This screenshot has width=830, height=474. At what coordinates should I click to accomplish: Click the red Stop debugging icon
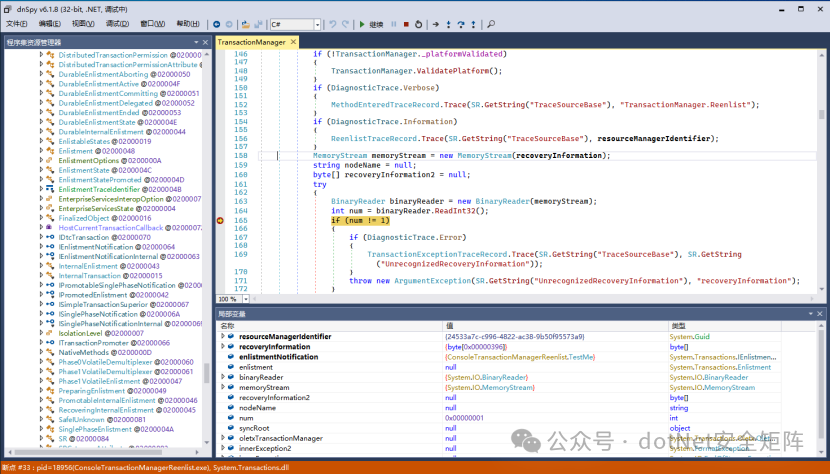tap(405, 23)
